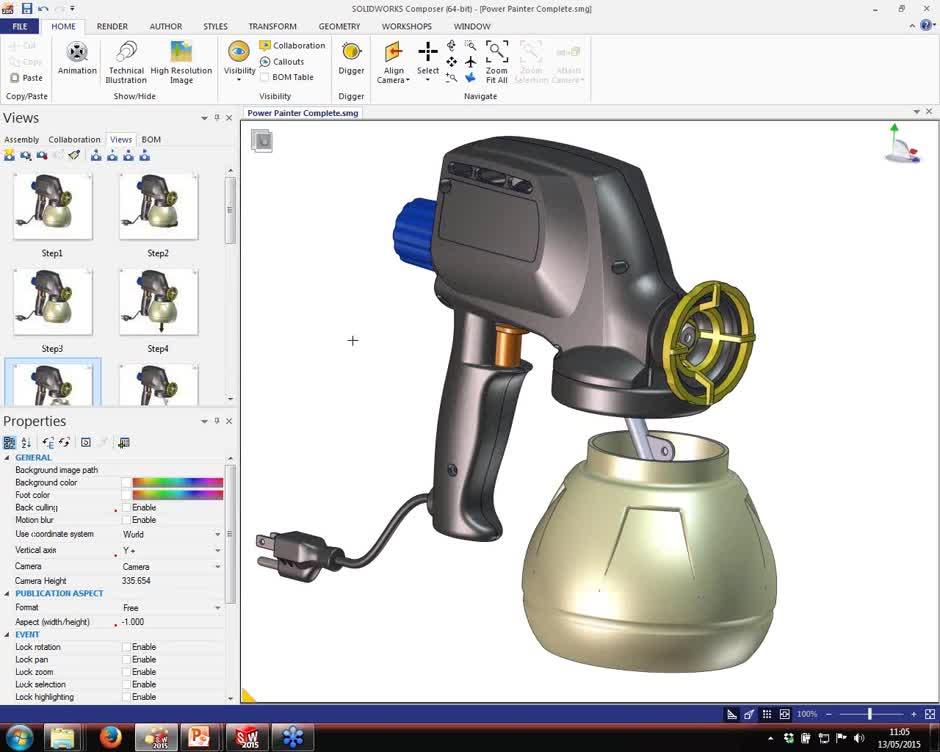This screenshot has width=940, height=752.
Task: Click the Visibility eye icon
Action: pos(239,52)
